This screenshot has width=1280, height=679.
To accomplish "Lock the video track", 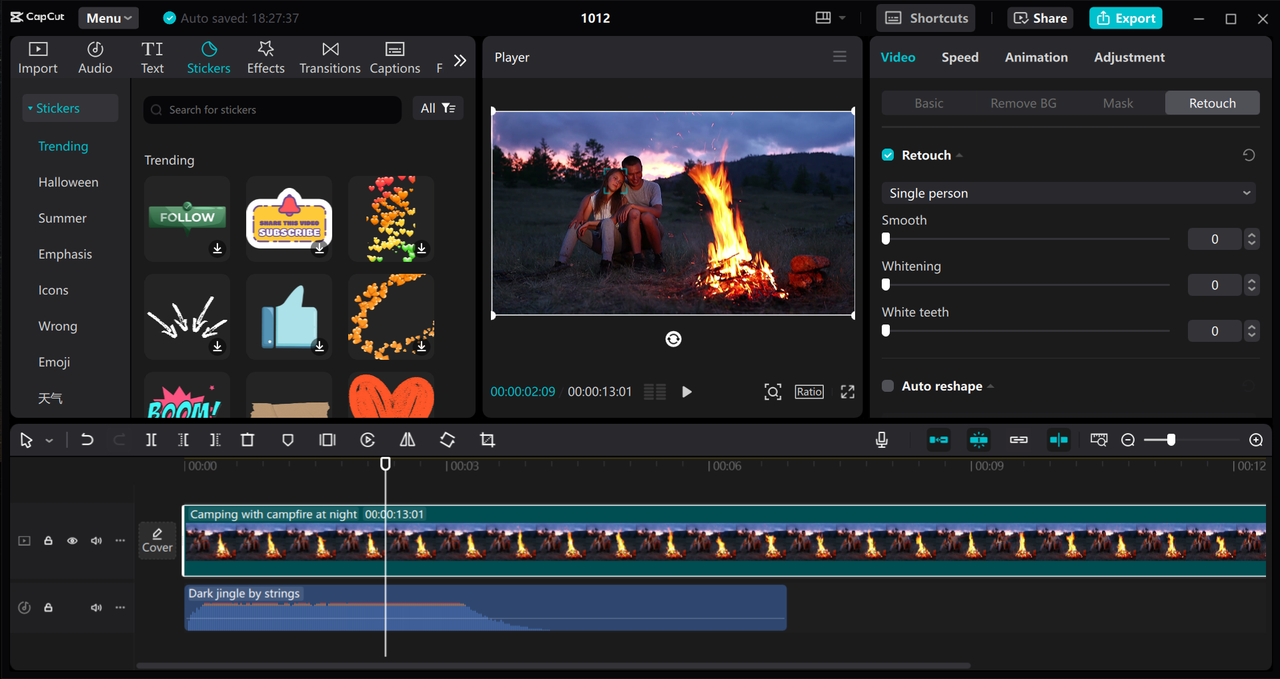I will [48, 541].
